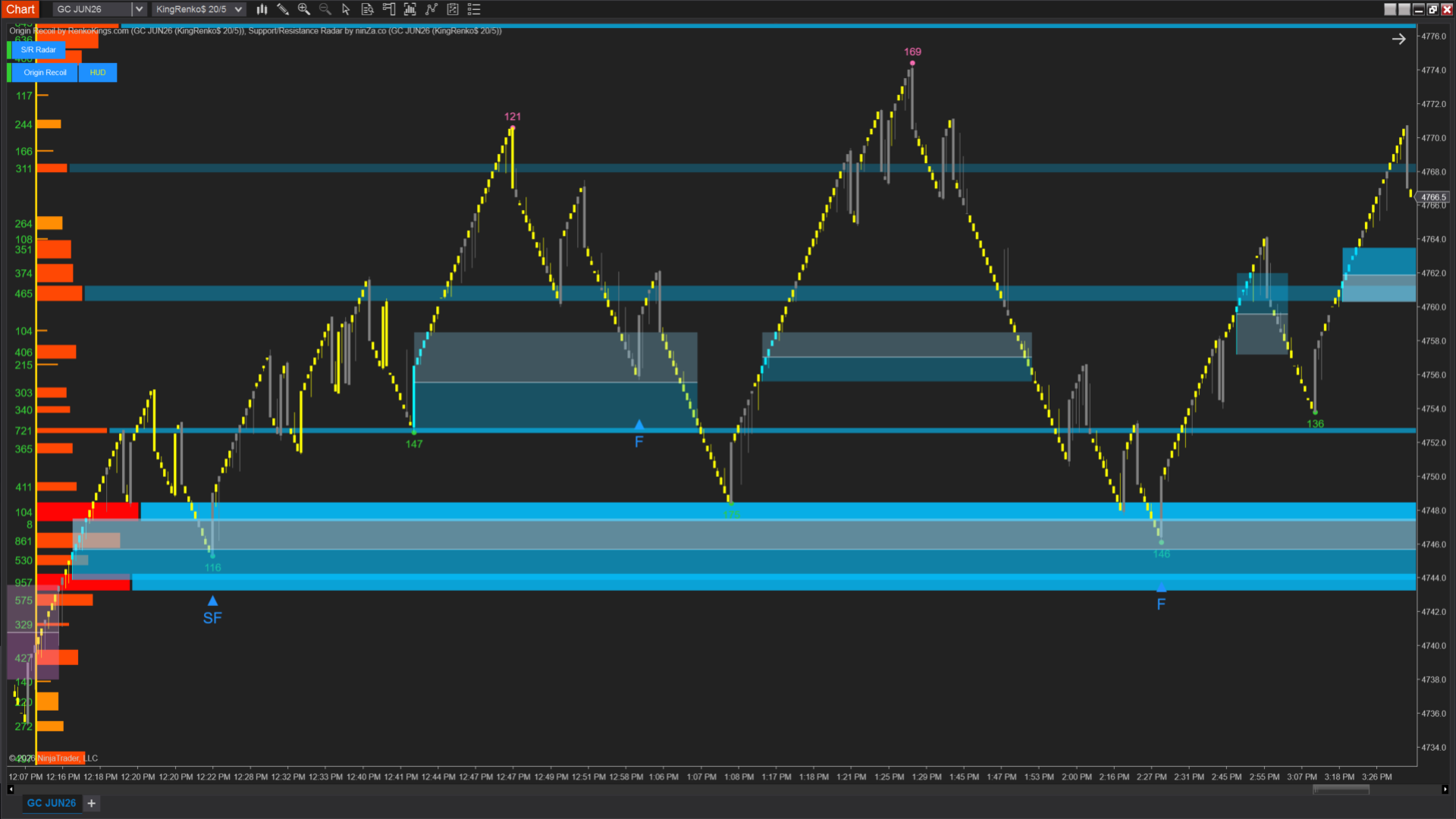
Task: Open the bar type chart style icon
Action: pyautogui.click(x=262, y=9)
